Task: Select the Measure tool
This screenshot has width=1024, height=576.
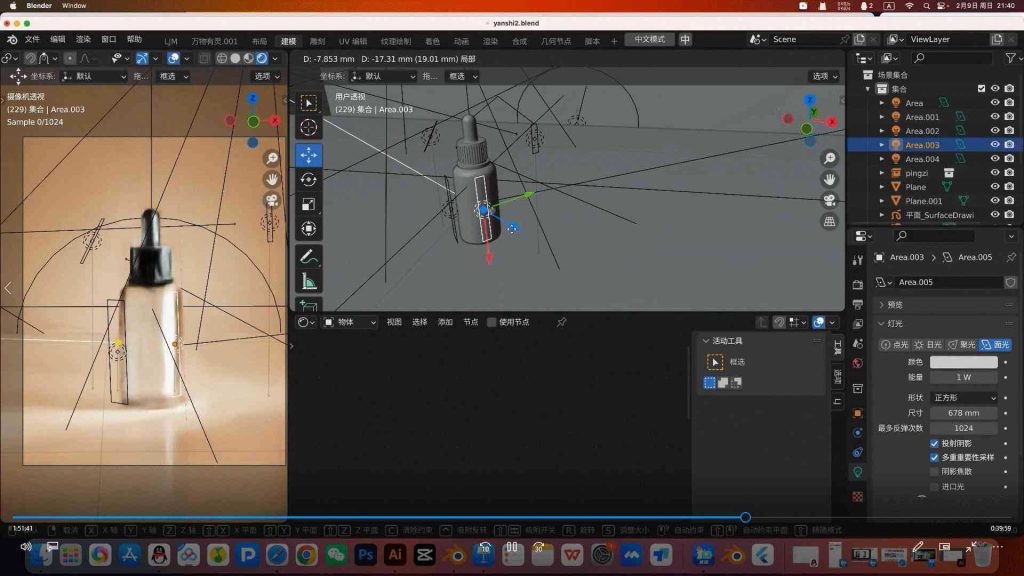Action: pos(308,281)
